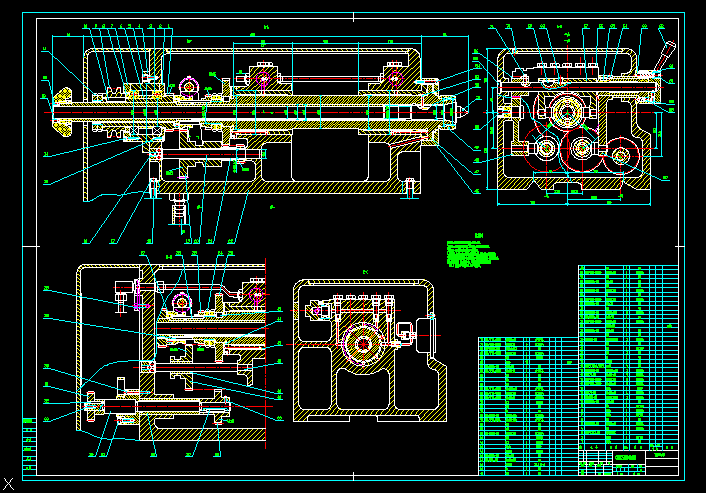706x493 pixels.
Task: Click the title block below parts list
Action: click(628, 462)
